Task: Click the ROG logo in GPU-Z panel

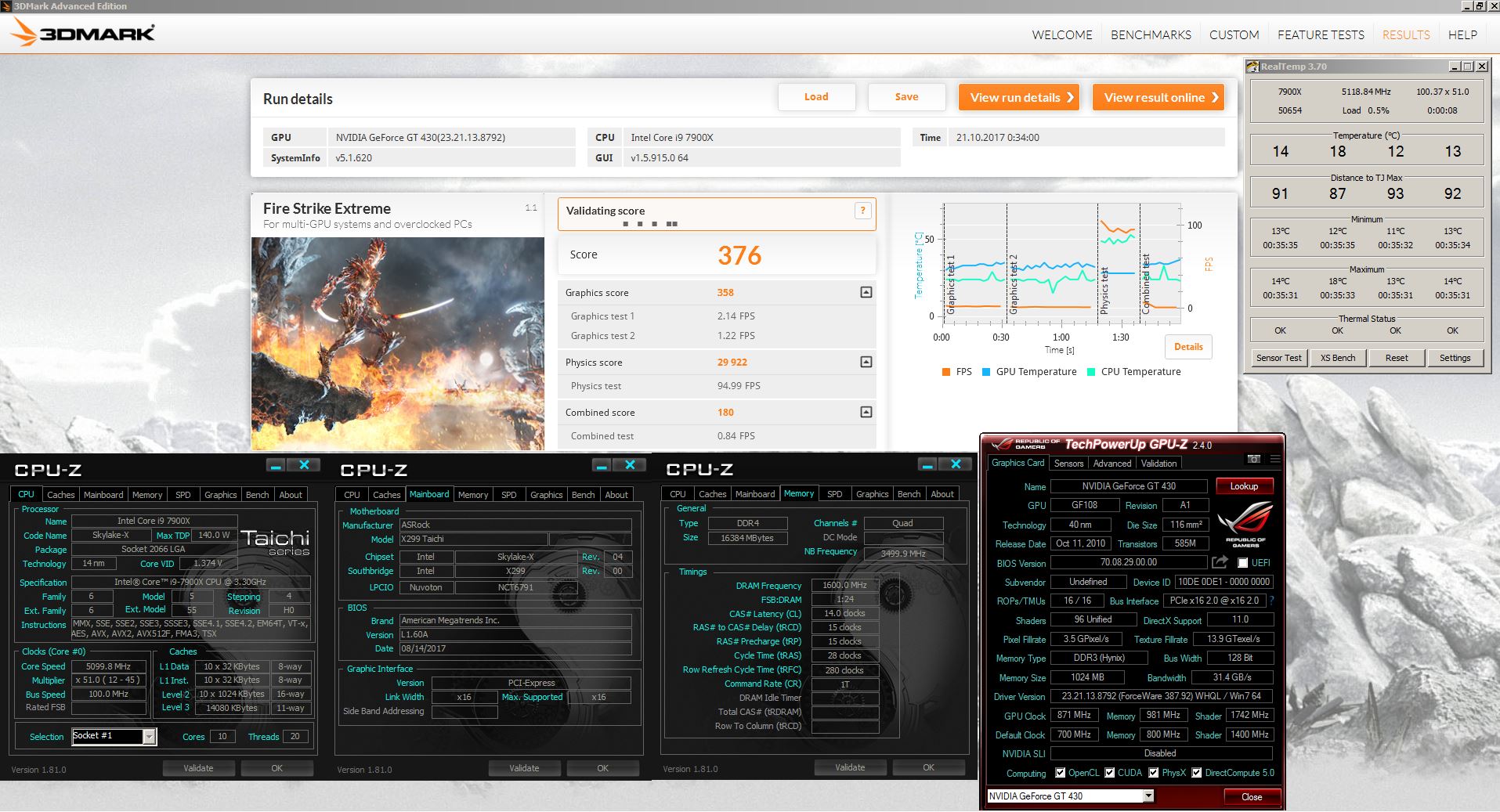Action: click(x=1245, y=524)
